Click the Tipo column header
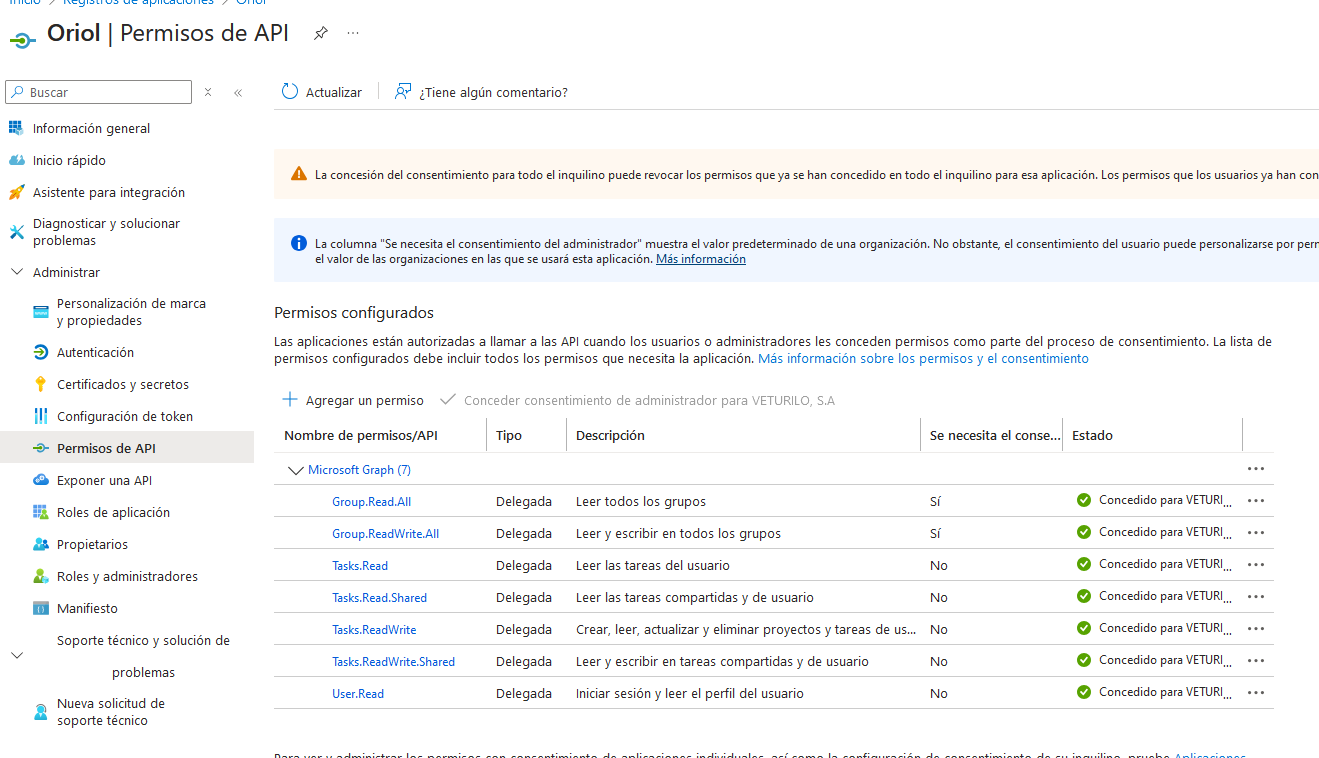The image size is (1319, 758). 509,435
